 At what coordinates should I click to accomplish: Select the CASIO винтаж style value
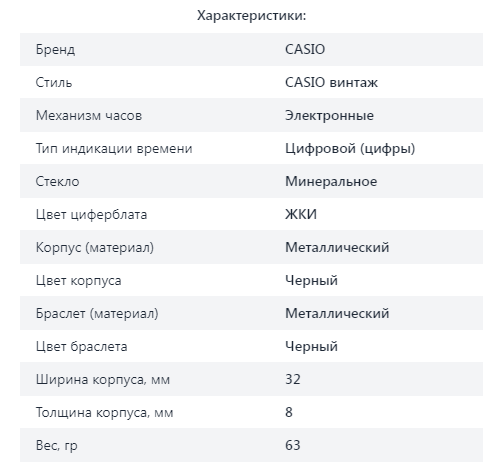point(331,82)
